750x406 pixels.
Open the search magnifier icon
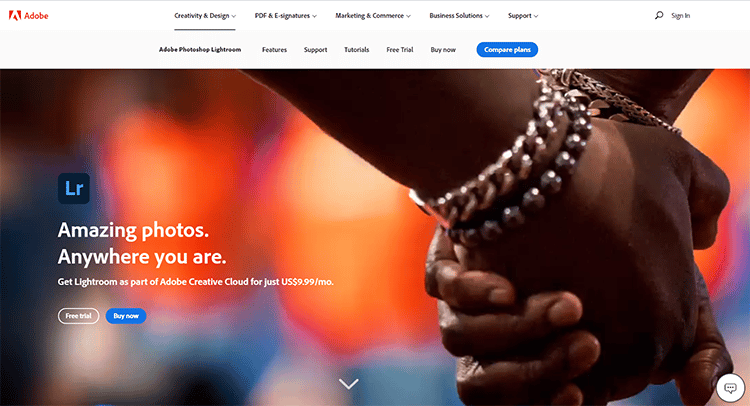tap(659, 15)
